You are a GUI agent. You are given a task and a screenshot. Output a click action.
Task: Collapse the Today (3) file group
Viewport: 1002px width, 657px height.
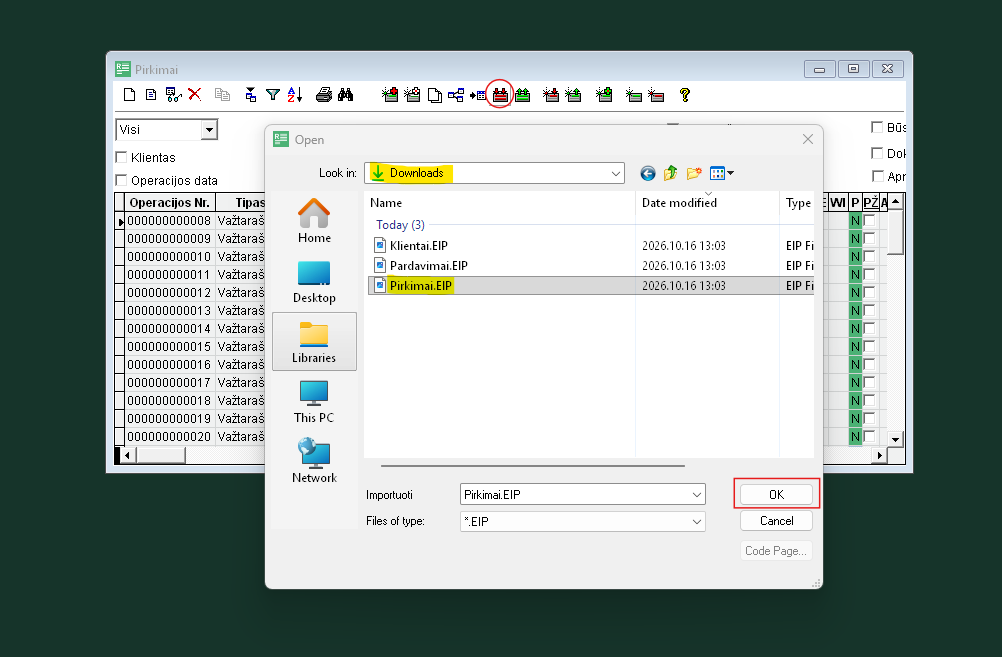point(400,225)
